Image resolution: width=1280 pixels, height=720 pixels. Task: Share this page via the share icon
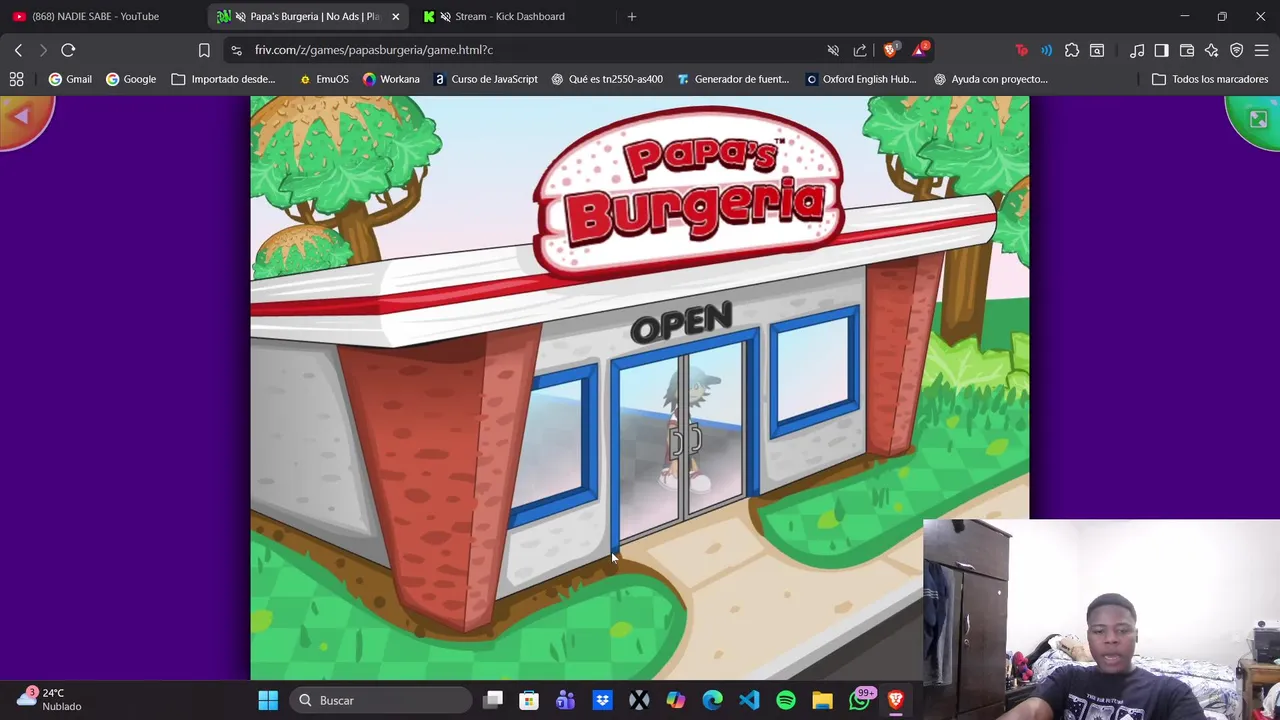[x=860, y=50]
